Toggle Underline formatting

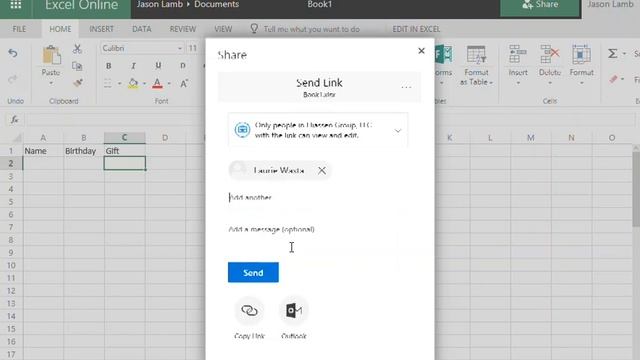[x=158, y=66]
